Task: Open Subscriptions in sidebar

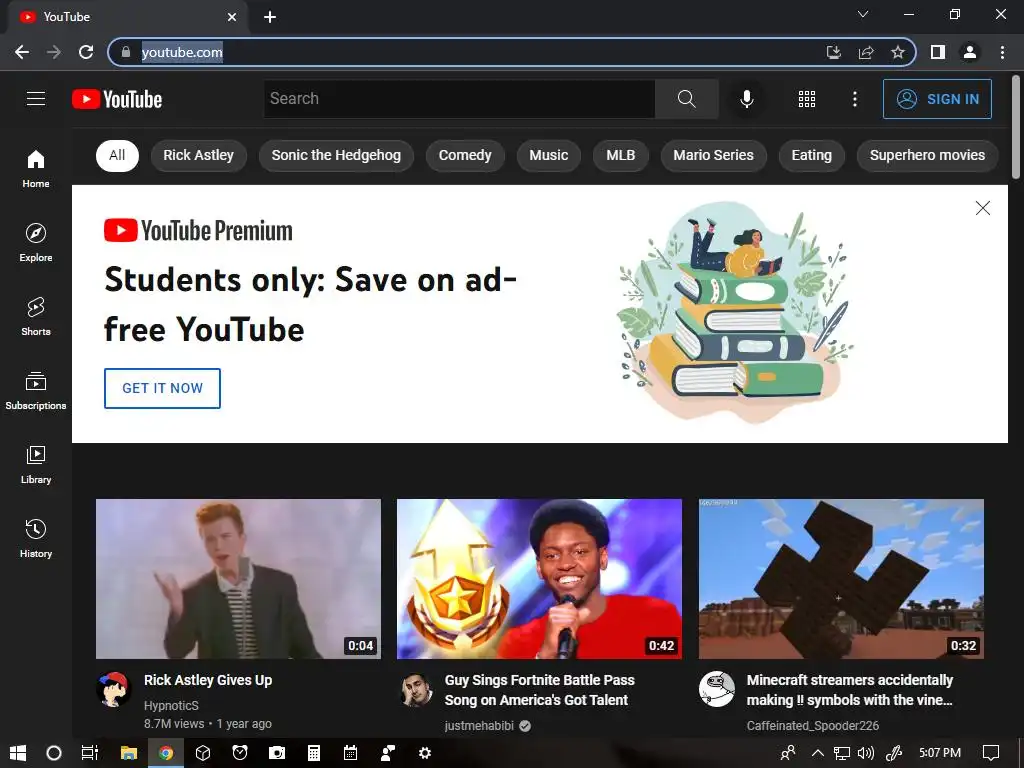Action: (x=36, y=391)
